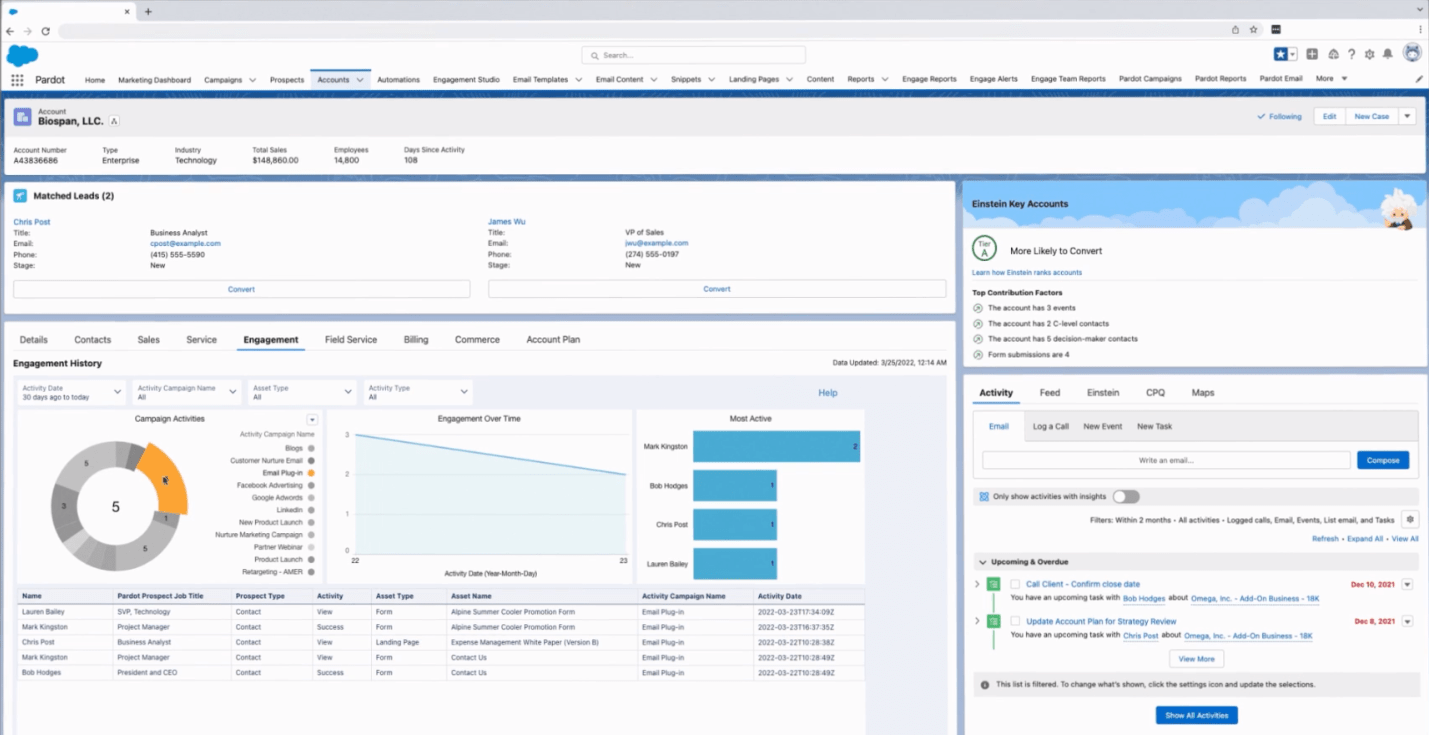Click the orange Email Plug-in donut segment
The image size is (1429, 735).
(164, 479)
